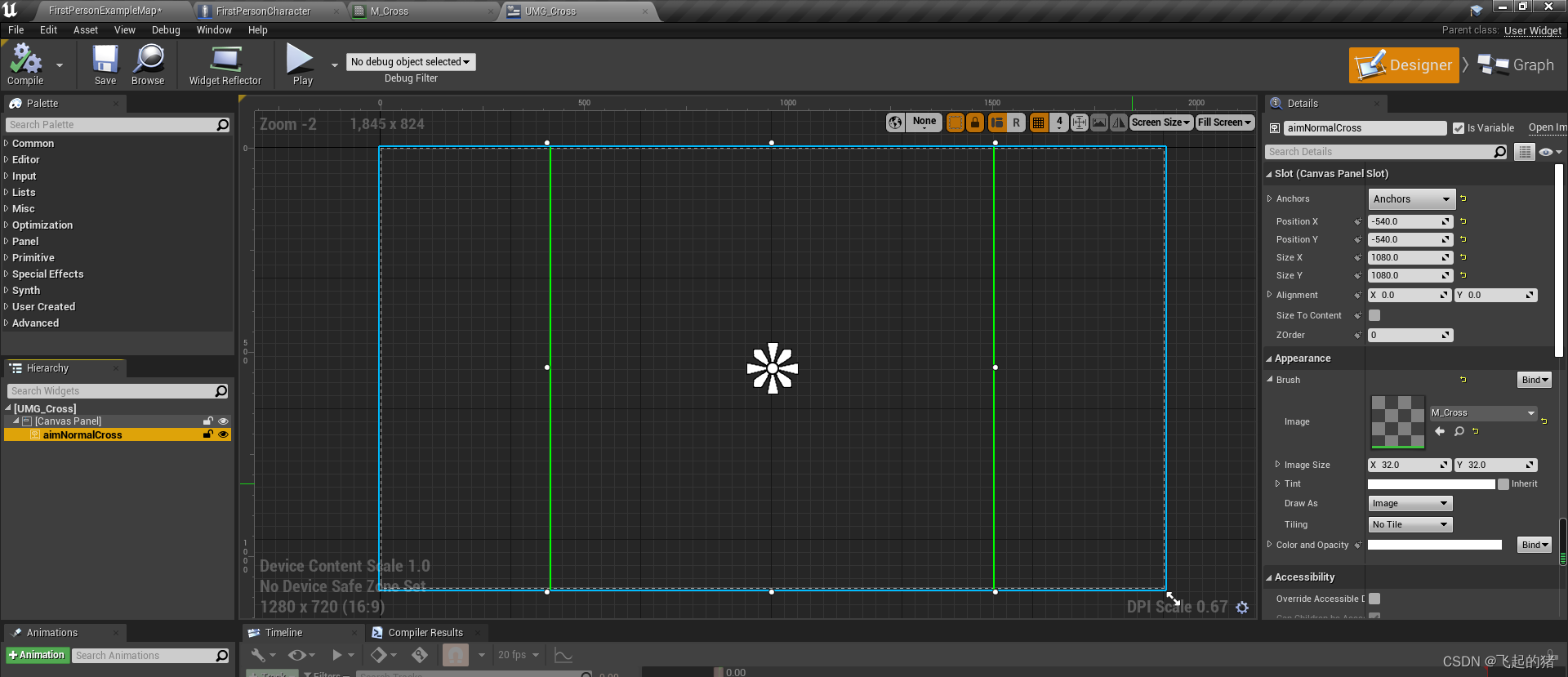
Task: Click the Color and Opacity Bind button
Action: 1534,545
